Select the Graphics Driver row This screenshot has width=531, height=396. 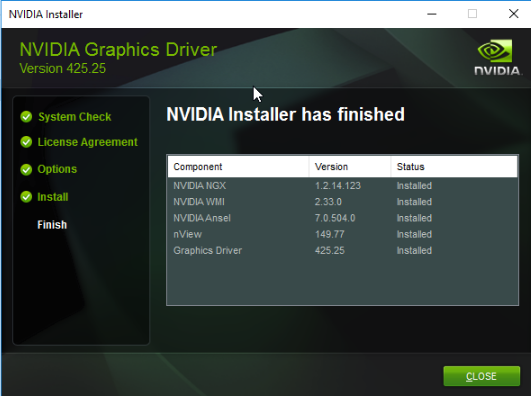pyautogui.click(x=343, y=251)
